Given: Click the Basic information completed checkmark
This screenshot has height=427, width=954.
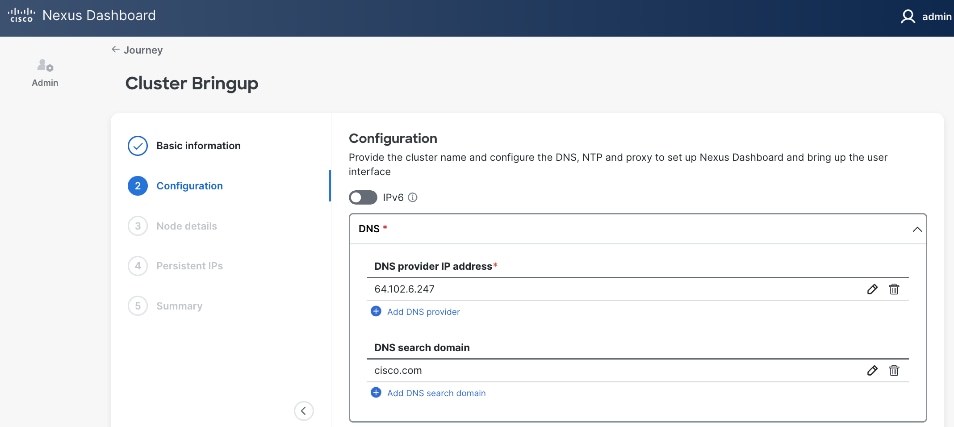Looking at the screenshot, I should (138, 146).
